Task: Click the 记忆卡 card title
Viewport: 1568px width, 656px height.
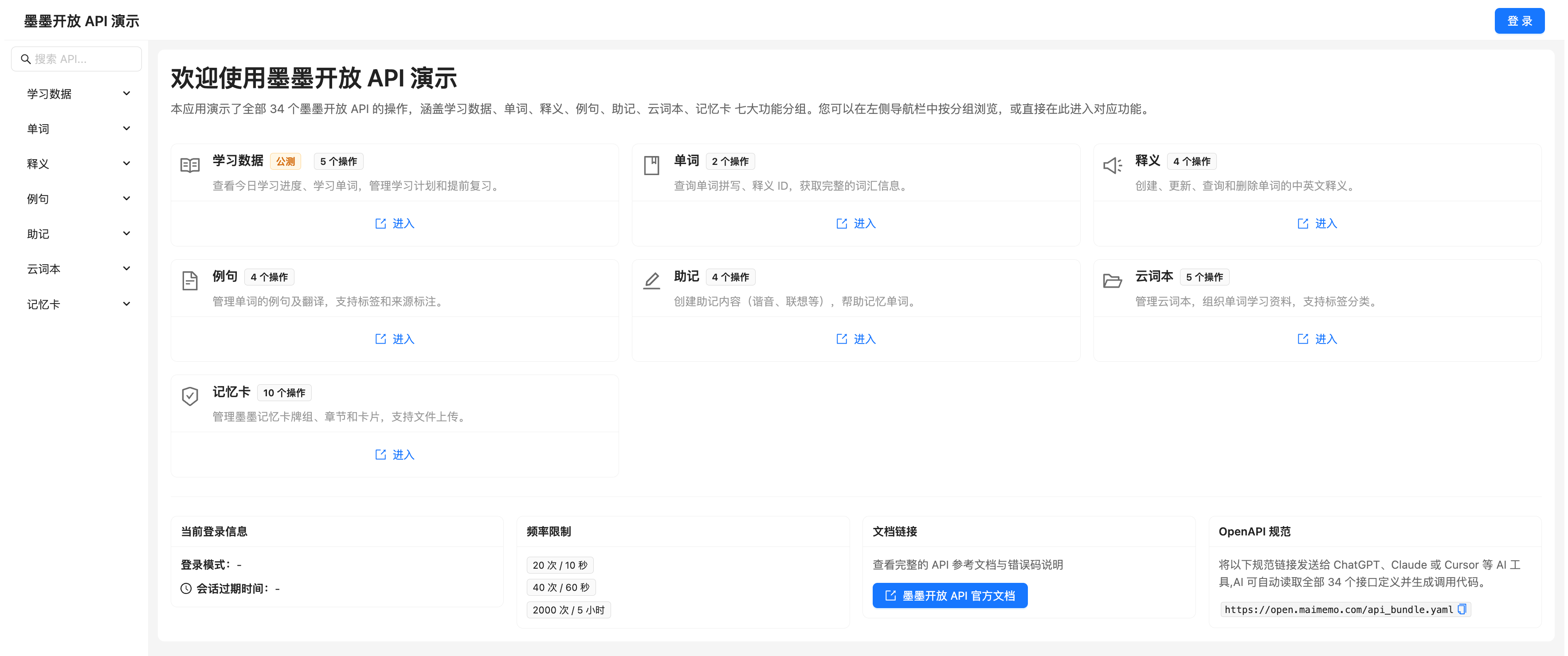Action: [x=231, y=392]
